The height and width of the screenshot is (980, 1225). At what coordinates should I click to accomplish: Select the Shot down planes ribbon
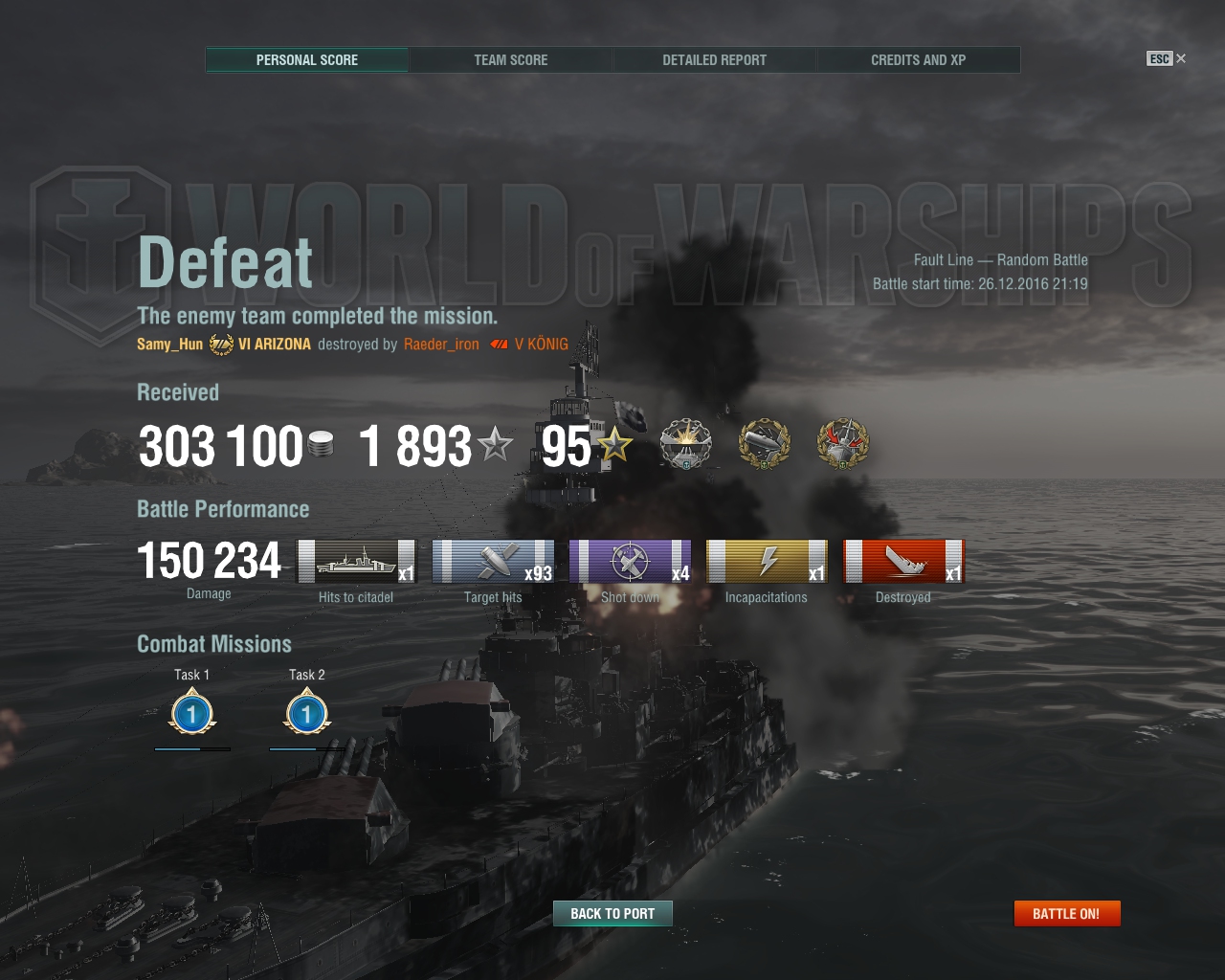631,561
